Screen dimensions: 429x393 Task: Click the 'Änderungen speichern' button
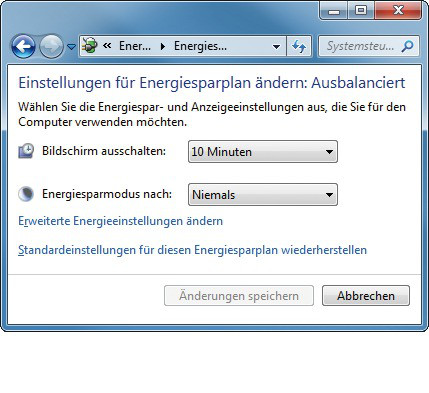(x=239, y=296)
